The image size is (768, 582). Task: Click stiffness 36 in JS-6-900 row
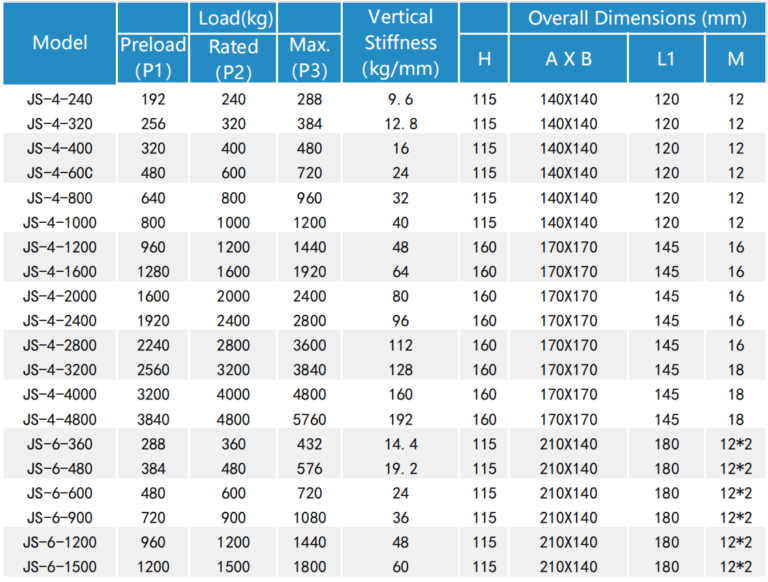pyautogui.click(x=400, y=518)
